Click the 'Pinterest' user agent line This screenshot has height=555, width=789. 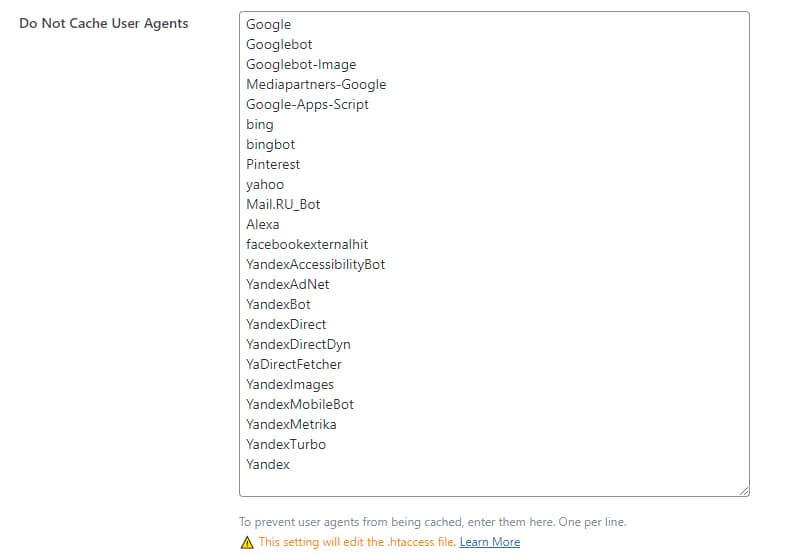pos(273,164)
